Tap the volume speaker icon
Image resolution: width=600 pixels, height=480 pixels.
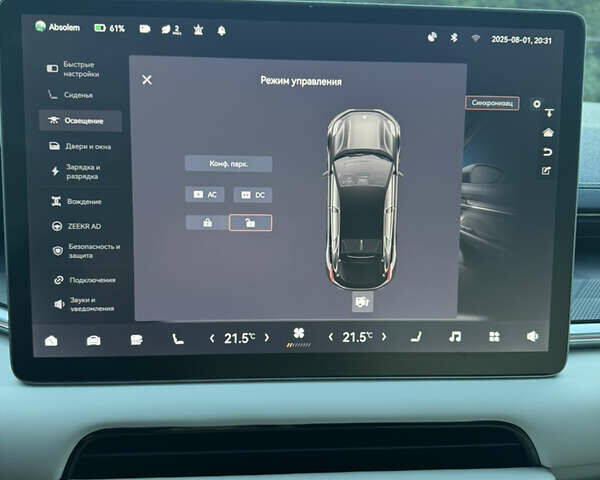[x=532, y=337]
